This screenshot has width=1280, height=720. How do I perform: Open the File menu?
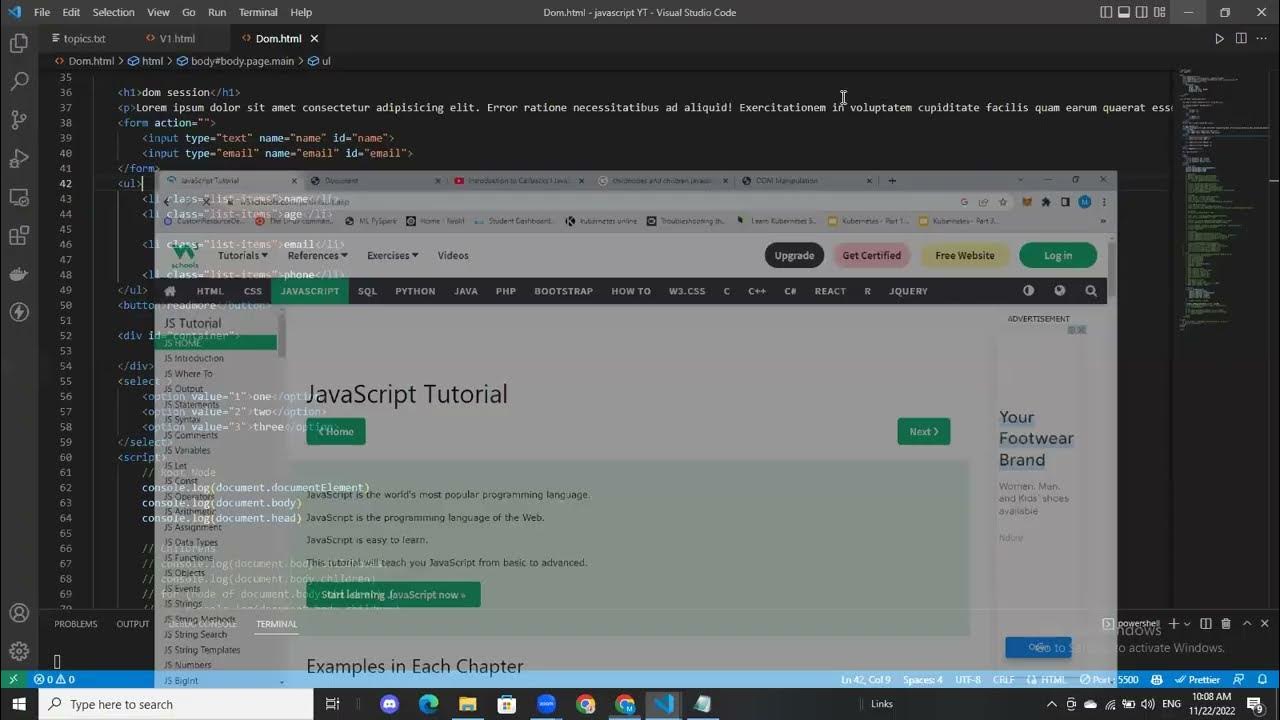(42, 12)
